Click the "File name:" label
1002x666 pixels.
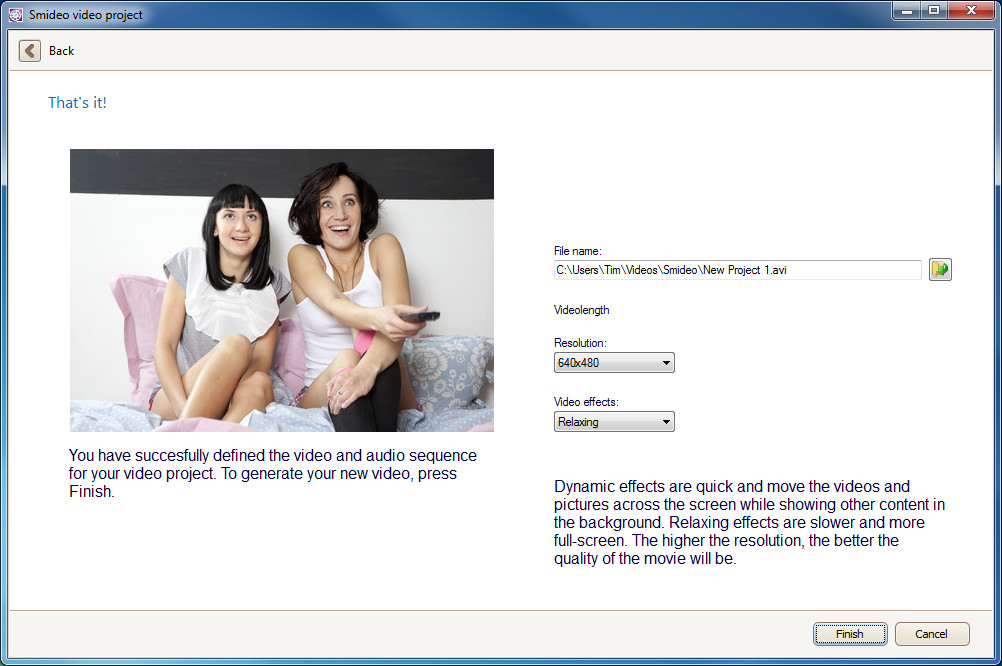(578, 251)
